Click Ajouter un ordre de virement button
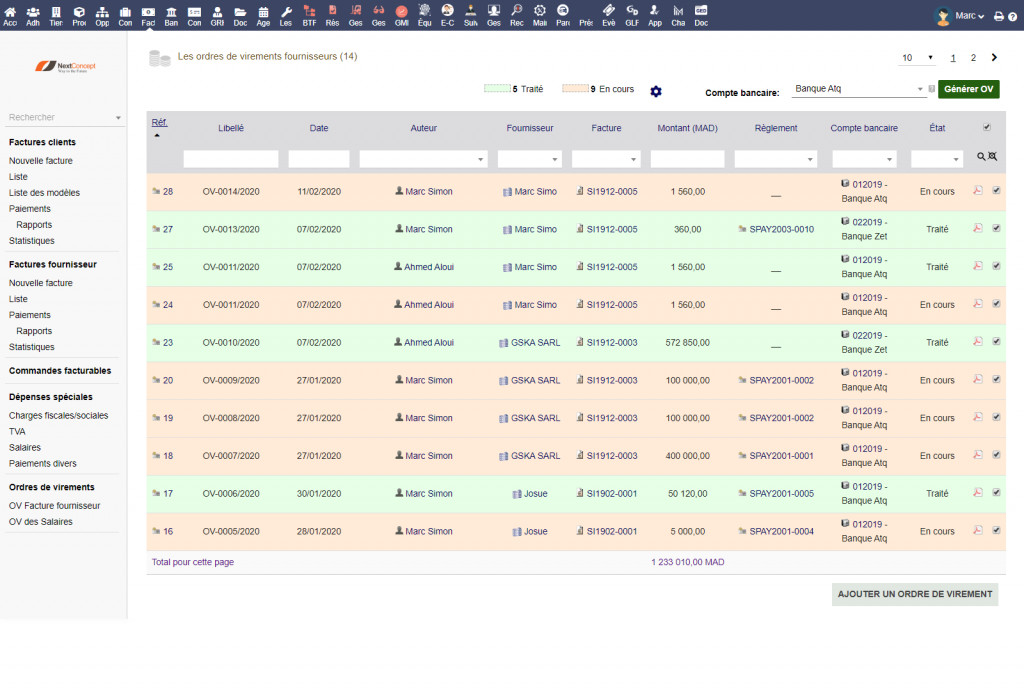This screenshot has width=1024, height=697. (914, 594)
